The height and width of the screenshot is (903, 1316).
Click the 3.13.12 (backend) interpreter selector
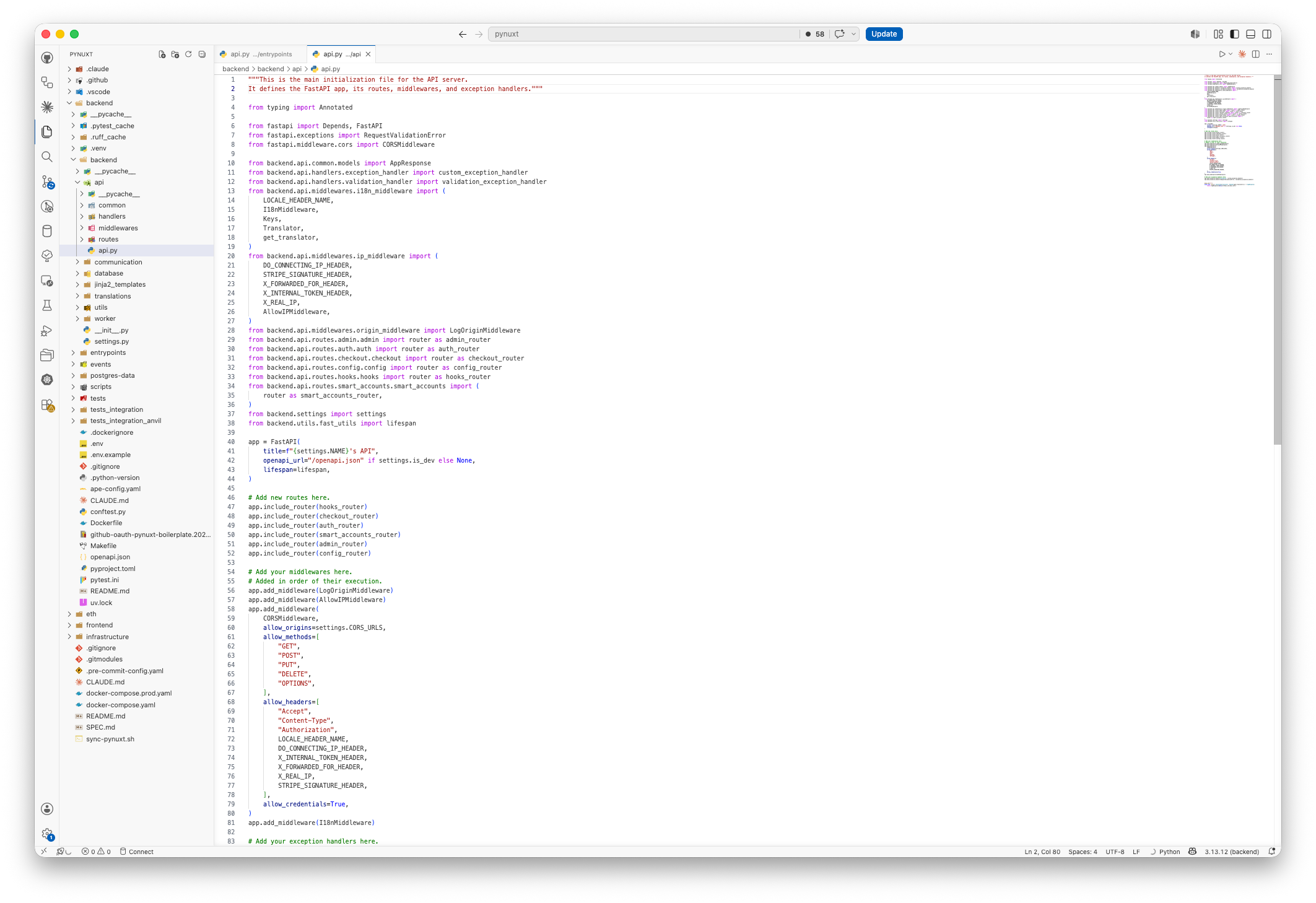pos(1231,852)
